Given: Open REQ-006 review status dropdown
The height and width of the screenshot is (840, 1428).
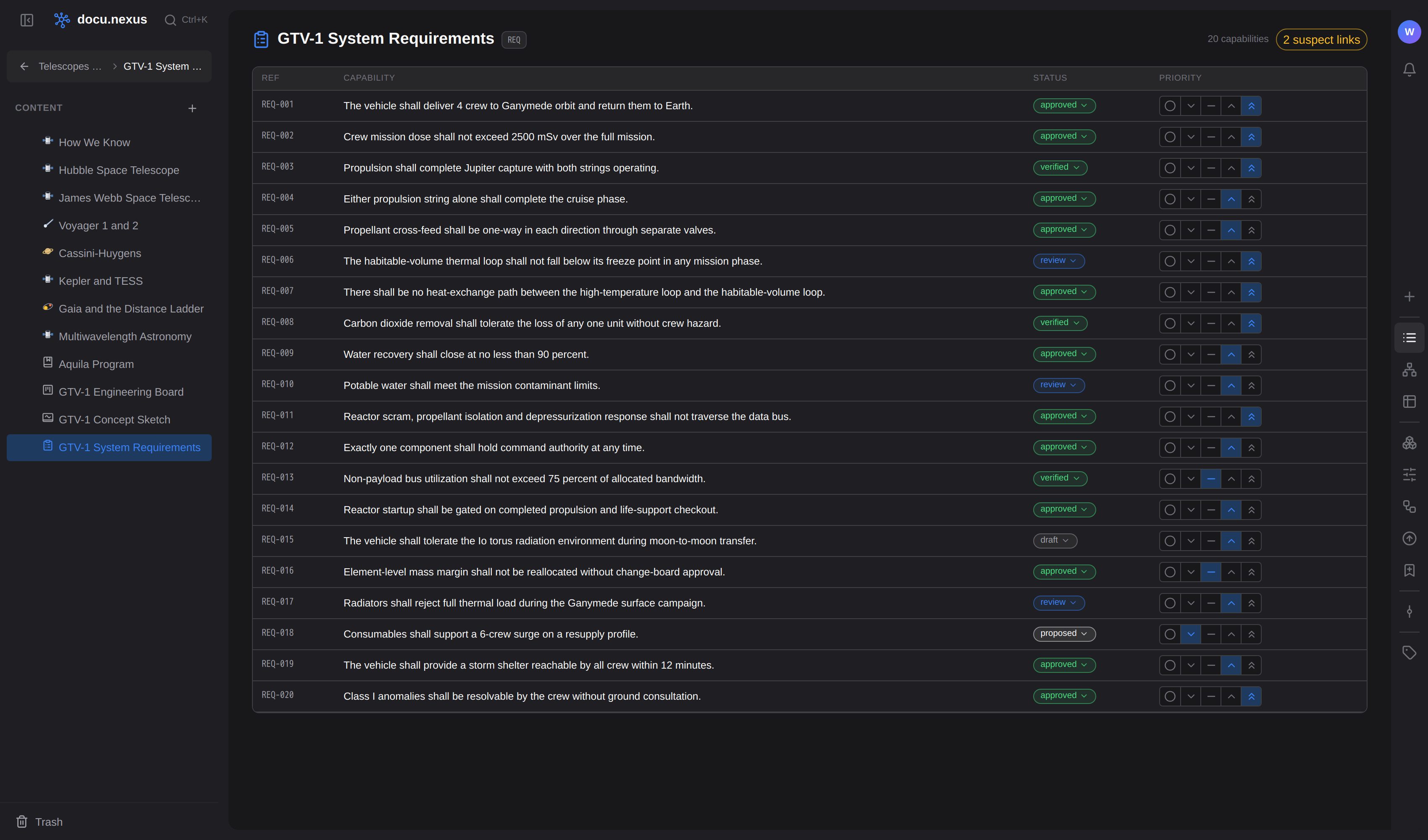Looking at the screenshot, I should pyautogui.click(x=1058, y=261).
